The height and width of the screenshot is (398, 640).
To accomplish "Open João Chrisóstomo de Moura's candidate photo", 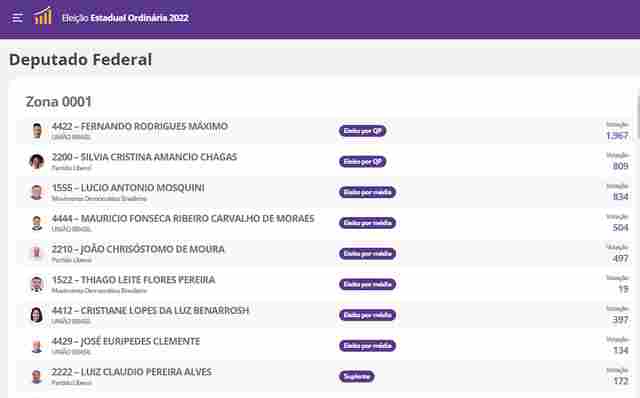I will [x=37, y=253].
